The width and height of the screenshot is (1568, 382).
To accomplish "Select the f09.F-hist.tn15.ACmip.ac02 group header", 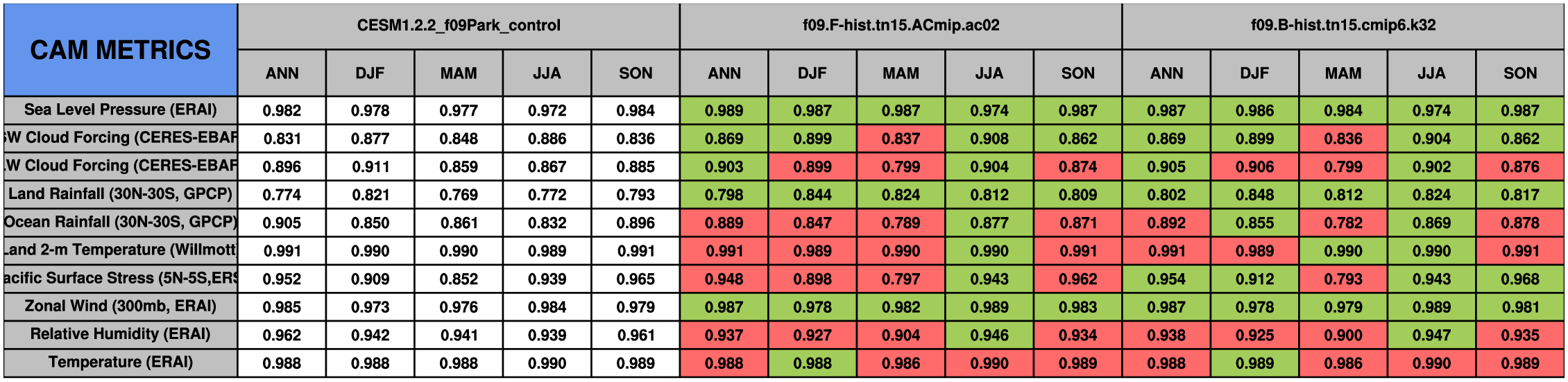I will tap(901, 26).
